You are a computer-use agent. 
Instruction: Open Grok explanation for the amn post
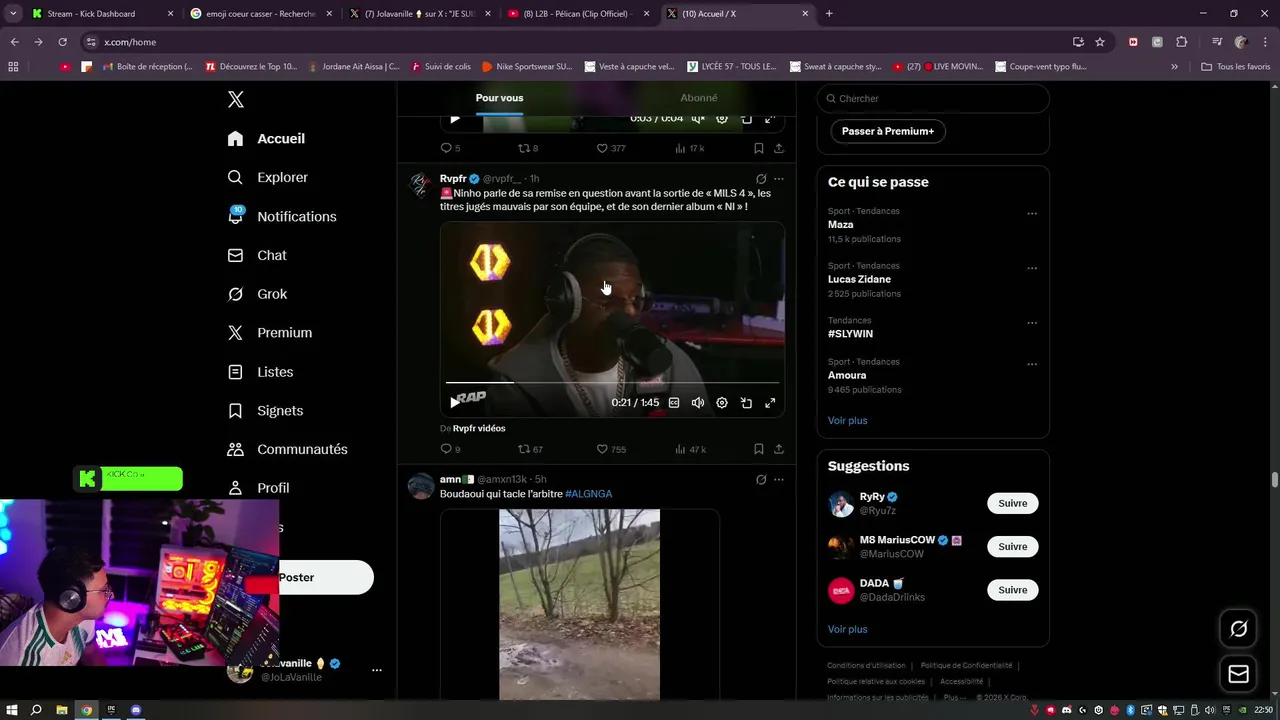pos(761,480)
